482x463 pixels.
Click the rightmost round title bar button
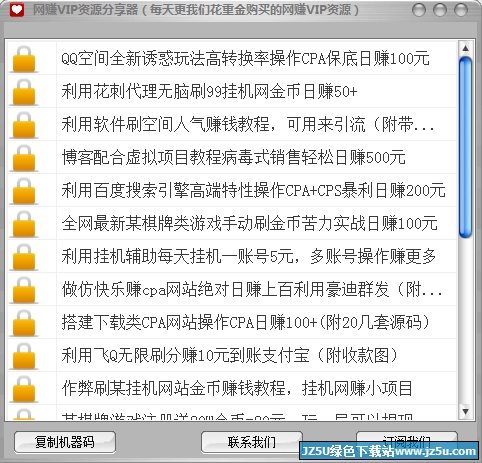coord(461,10)
